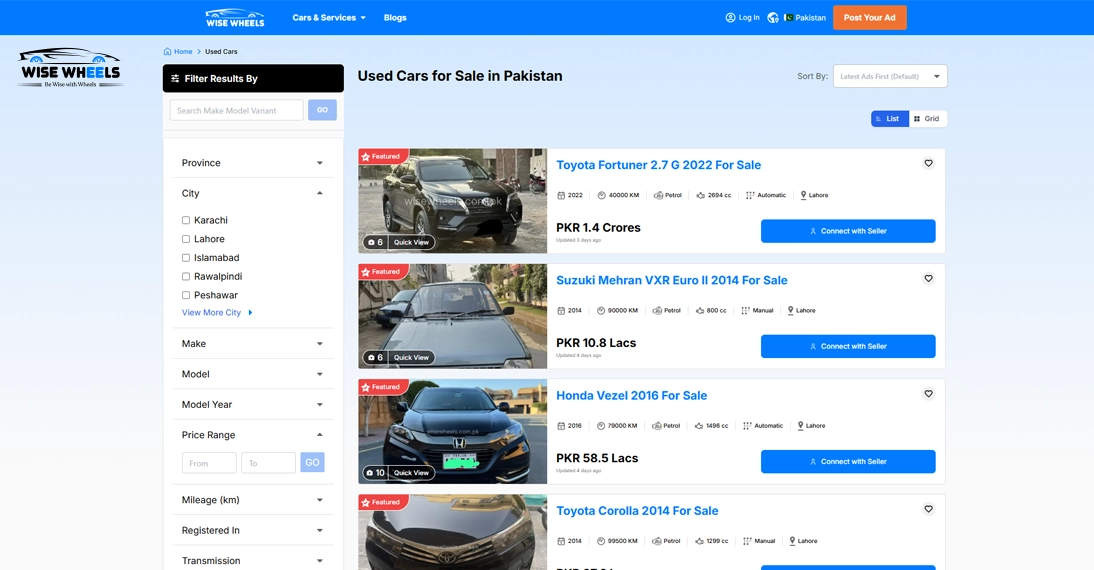Favorite the Toyota Corolla listing heart
Screen dimensions: 1094x570
[929, 509]
